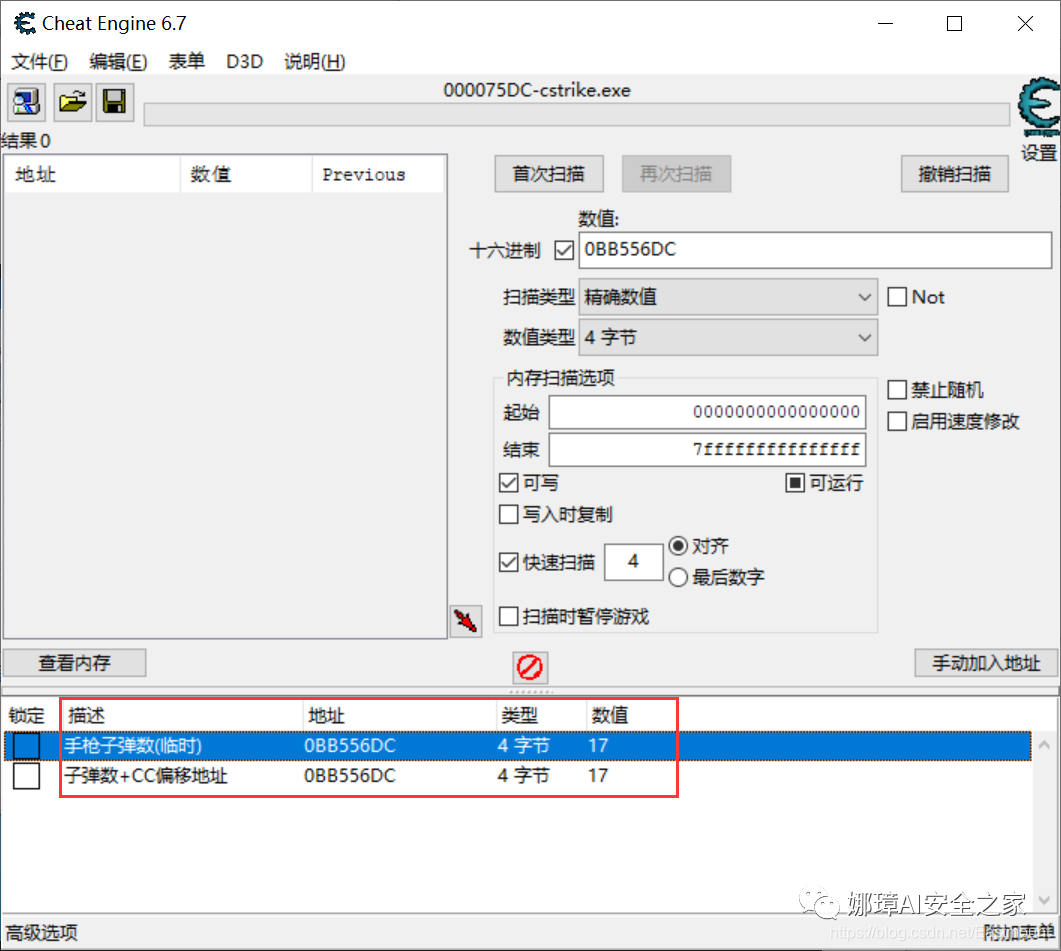The image size is (1061, 951).
Task: Click the address list scrollbar up arrow
Action: click(x=1044, y=745)
